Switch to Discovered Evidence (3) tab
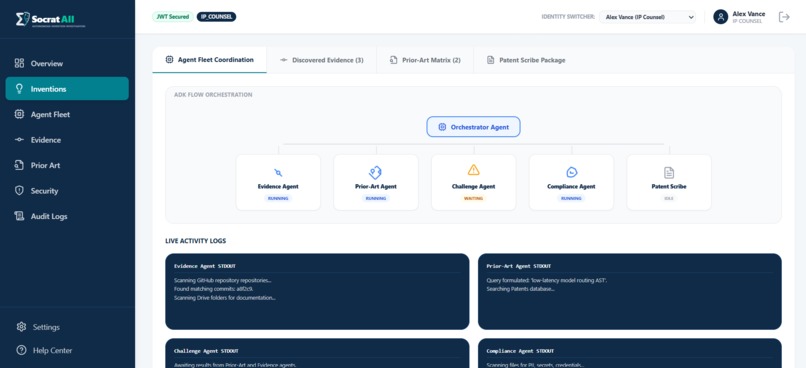Screen dimensions: 806x368 (x=322, y=60)
